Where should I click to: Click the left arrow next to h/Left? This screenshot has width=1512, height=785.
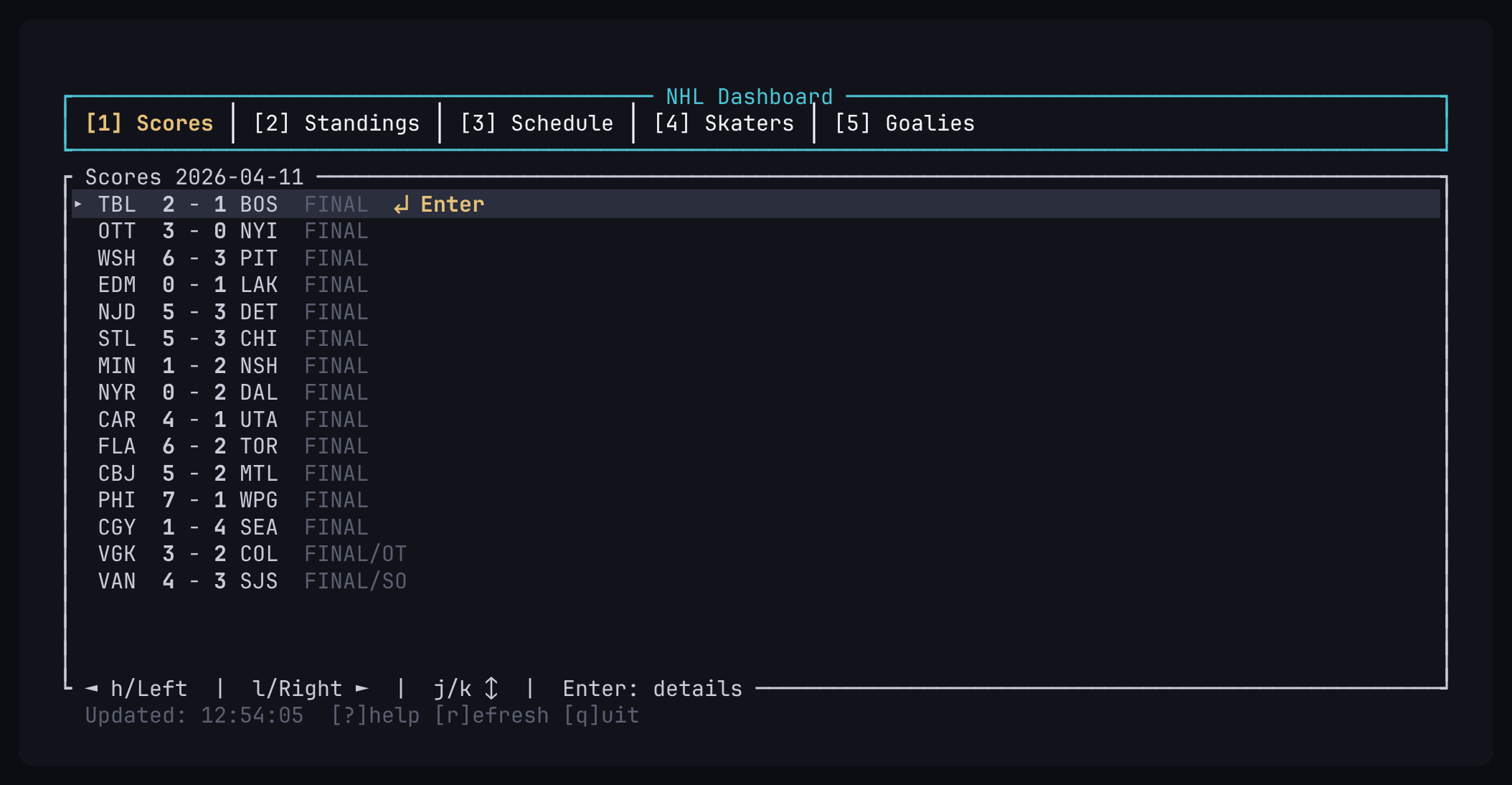tap(91, 689)
